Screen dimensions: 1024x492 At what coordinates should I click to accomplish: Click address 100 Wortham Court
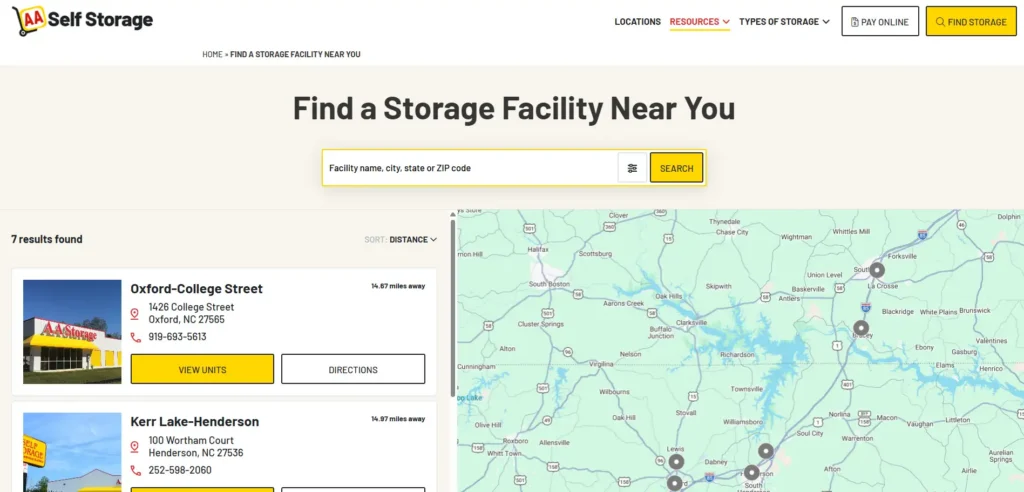[196, 447]
